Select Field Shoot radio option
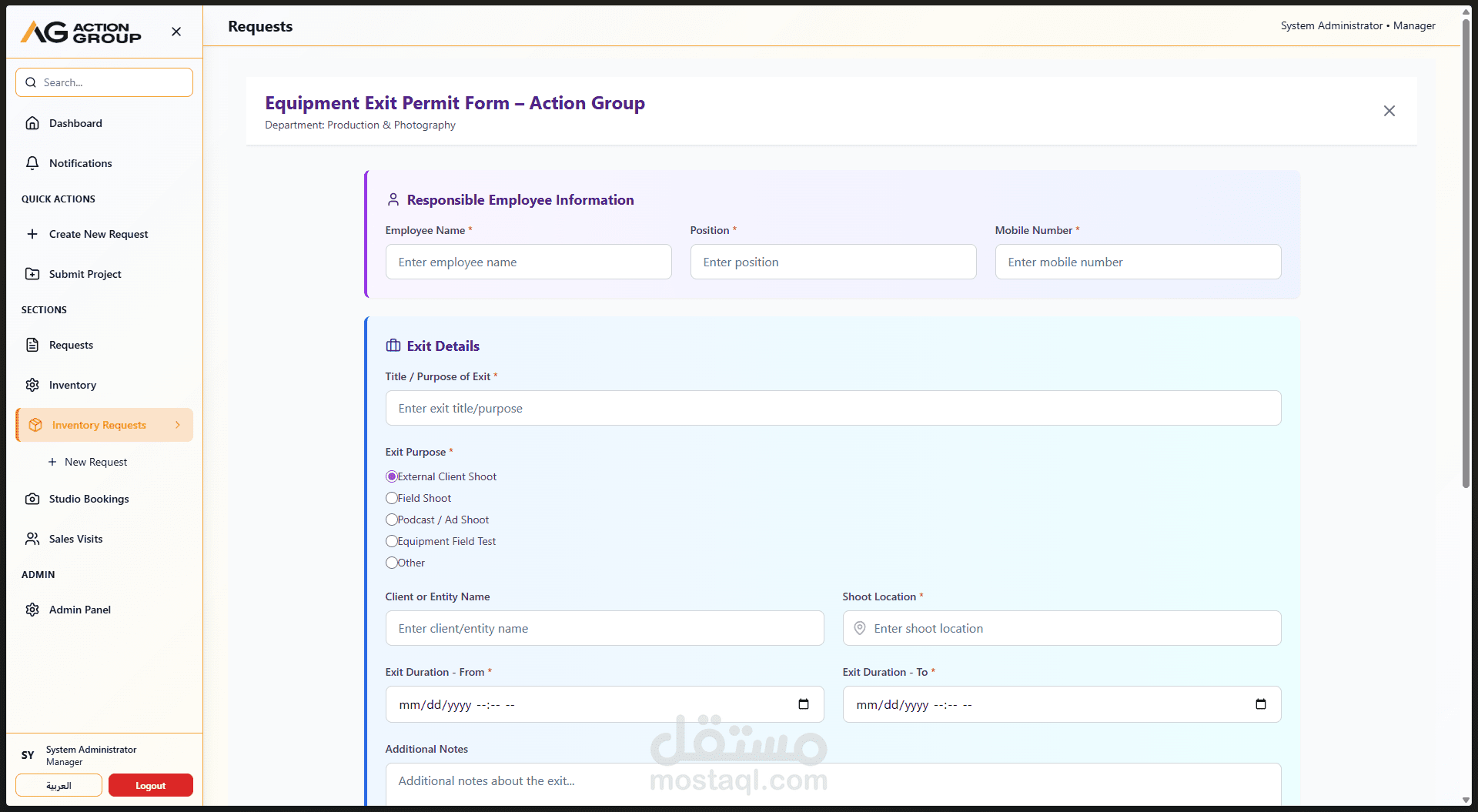 coord(392,498)
